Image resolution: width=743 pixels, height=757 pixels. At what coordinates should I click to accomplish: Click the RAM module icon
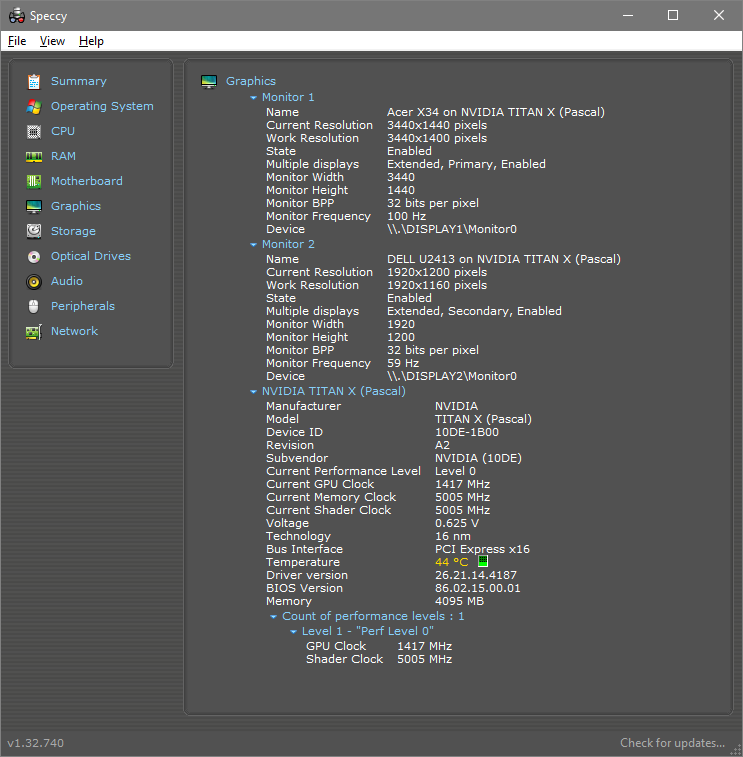pyautogui.click(x=34, y=157)
